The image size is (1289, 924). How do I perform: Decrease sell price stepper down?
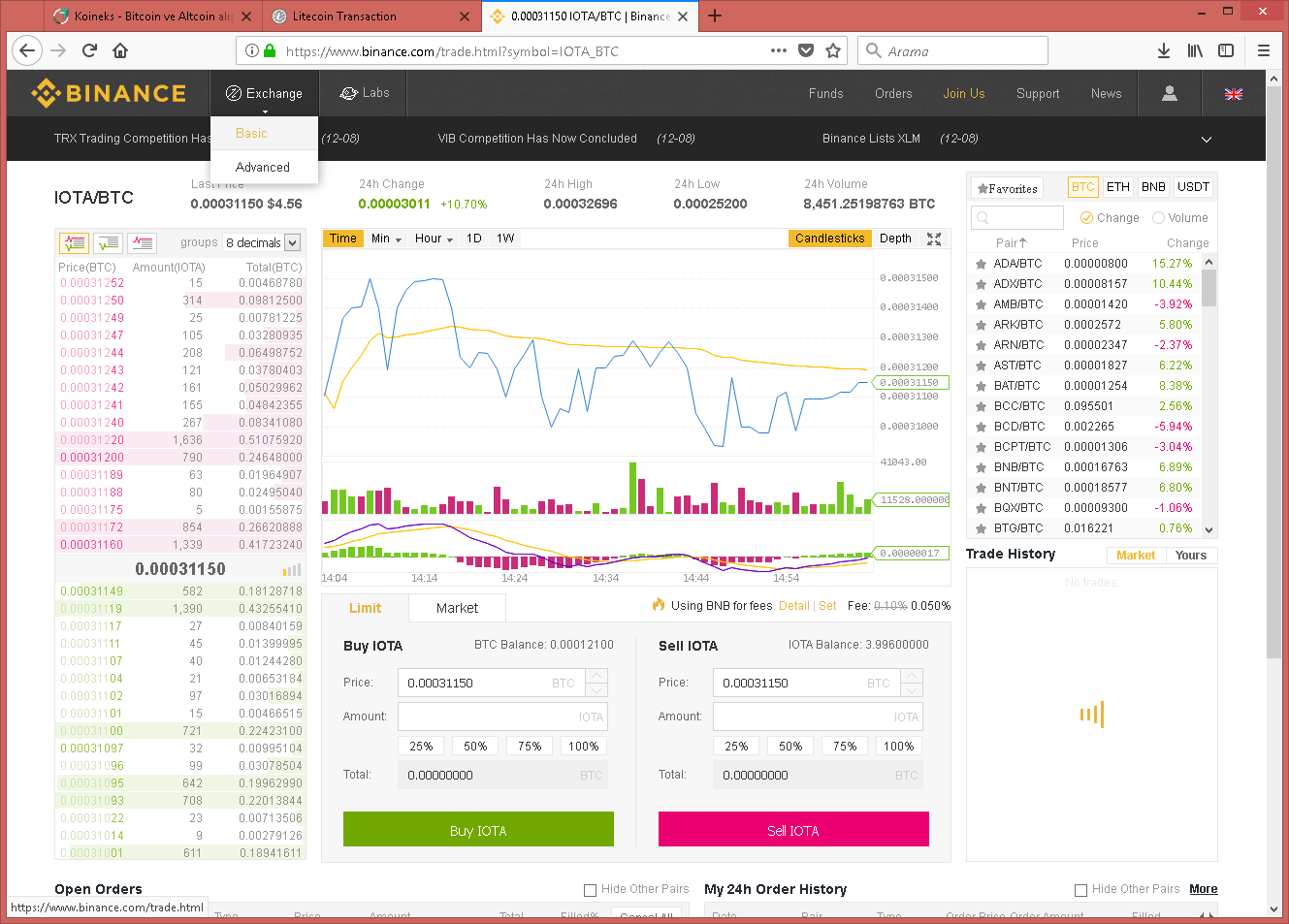click(x=912, y=689)
